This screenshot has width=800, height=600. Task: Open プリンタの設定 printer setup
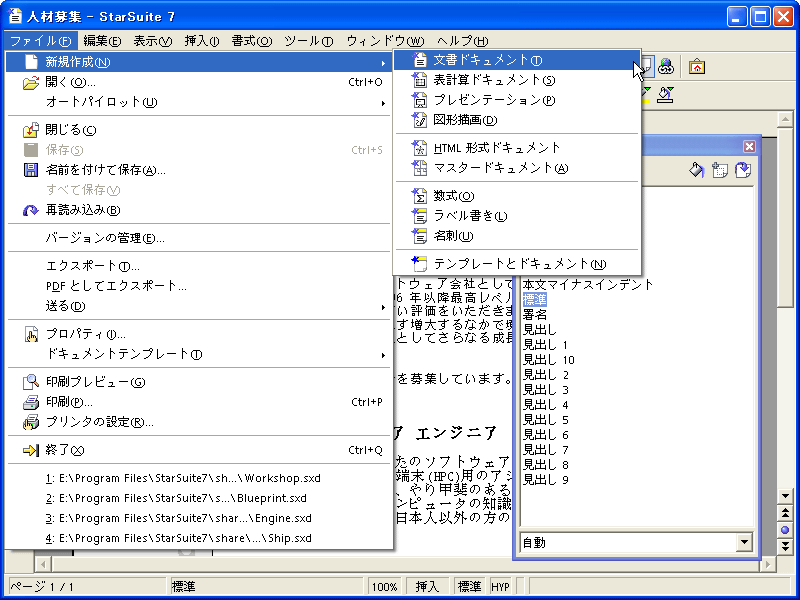[x=199, y=422]
